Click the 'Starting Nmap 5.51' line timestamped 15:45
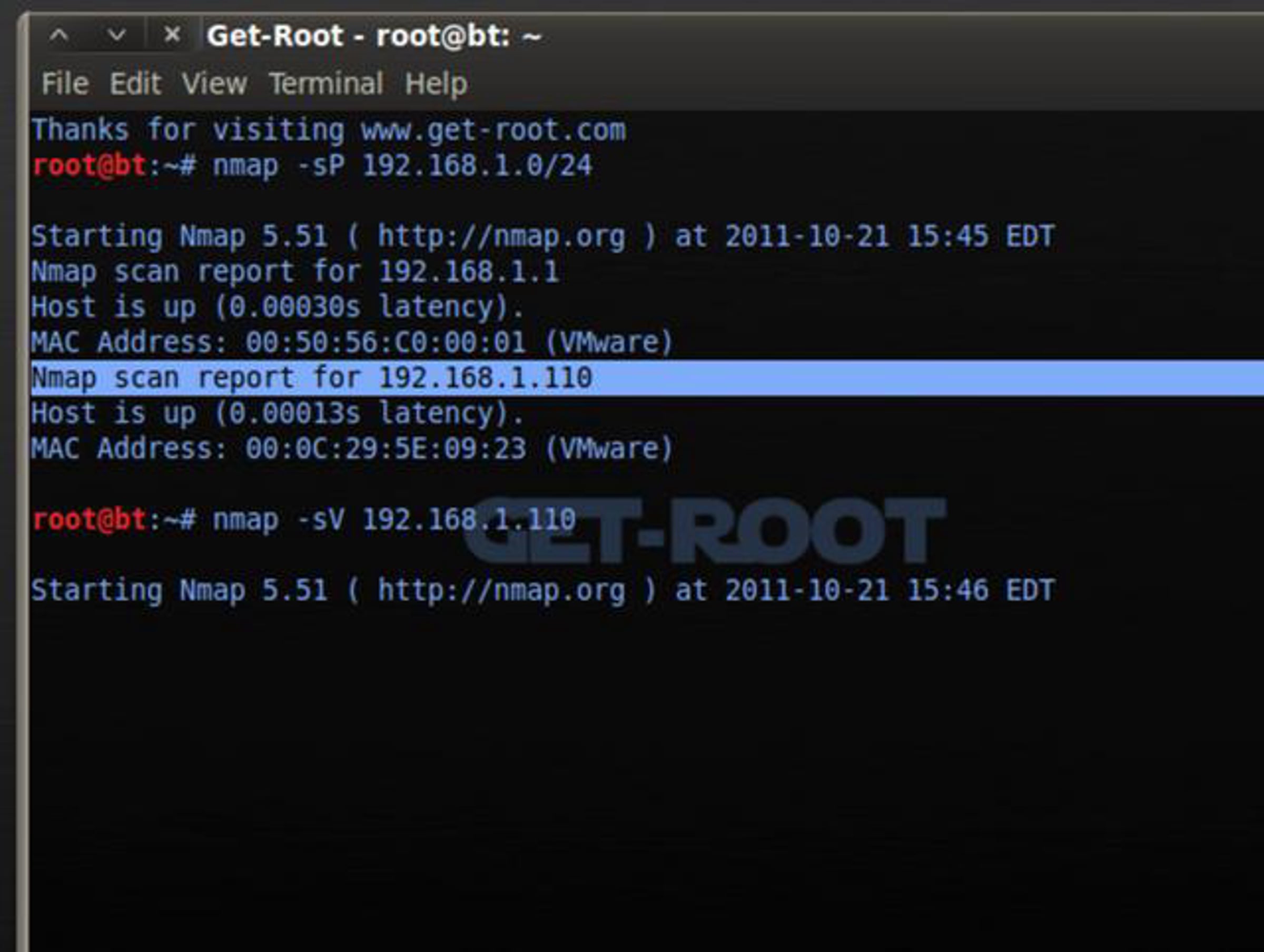Screen dimensions: 1264x952 (543, 236)
